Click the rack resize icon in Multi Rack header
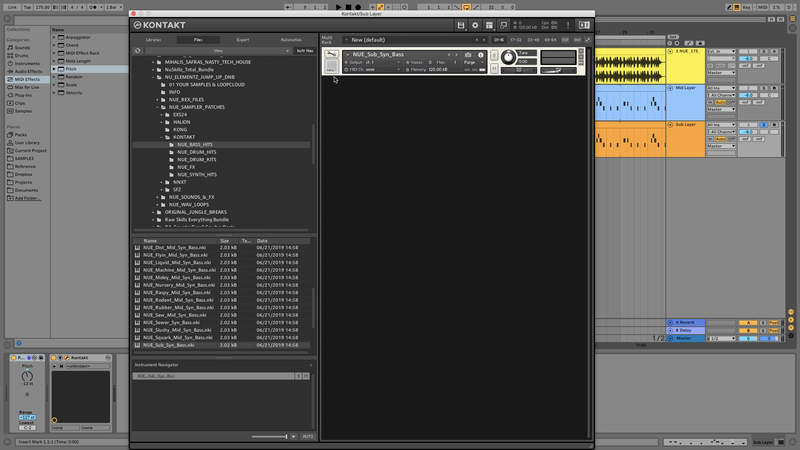The image size is (800, 450). pos(587,40)
